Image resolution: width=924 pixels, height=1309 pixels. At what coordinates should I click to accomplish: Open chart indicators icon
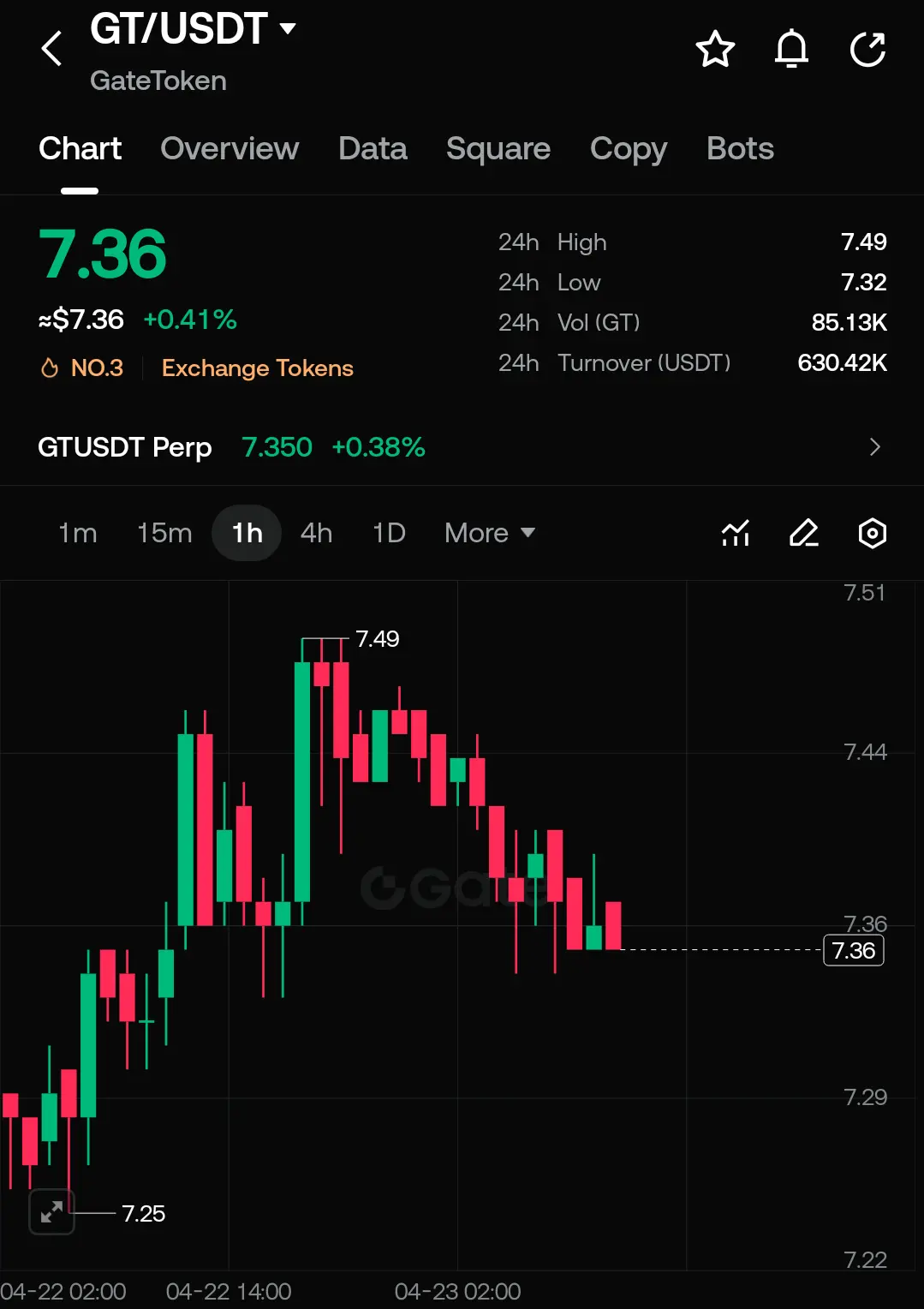[x=736, y=533]
